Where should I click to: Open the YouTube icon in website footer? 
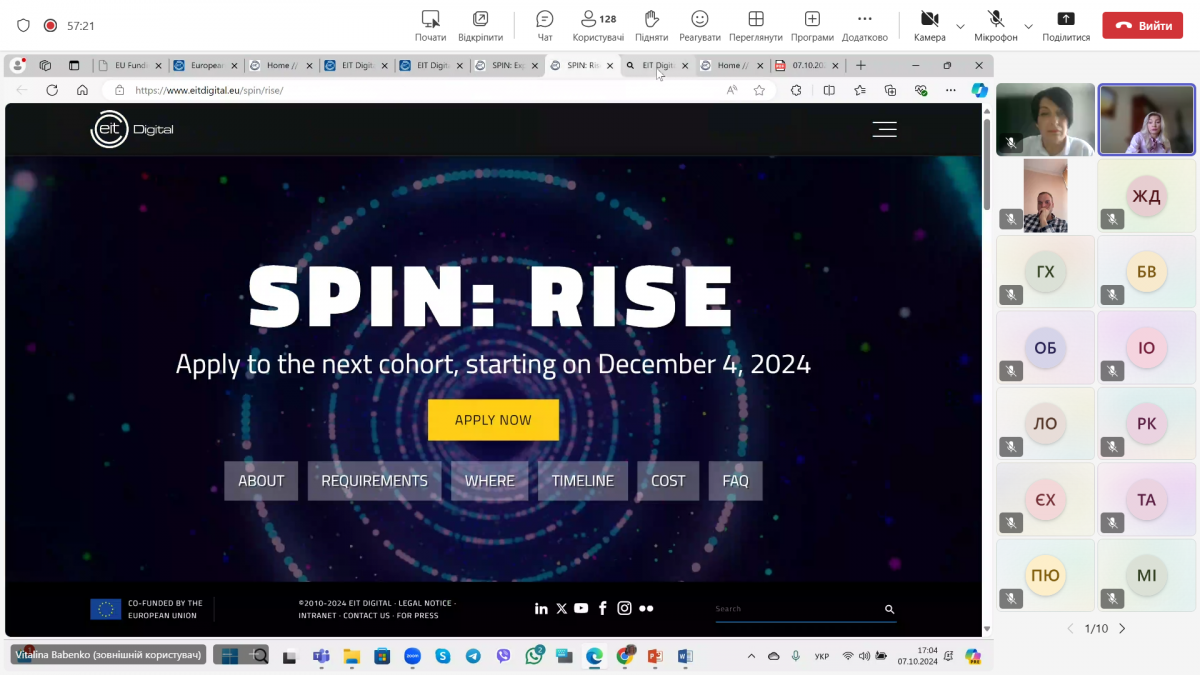pos(581,608)
